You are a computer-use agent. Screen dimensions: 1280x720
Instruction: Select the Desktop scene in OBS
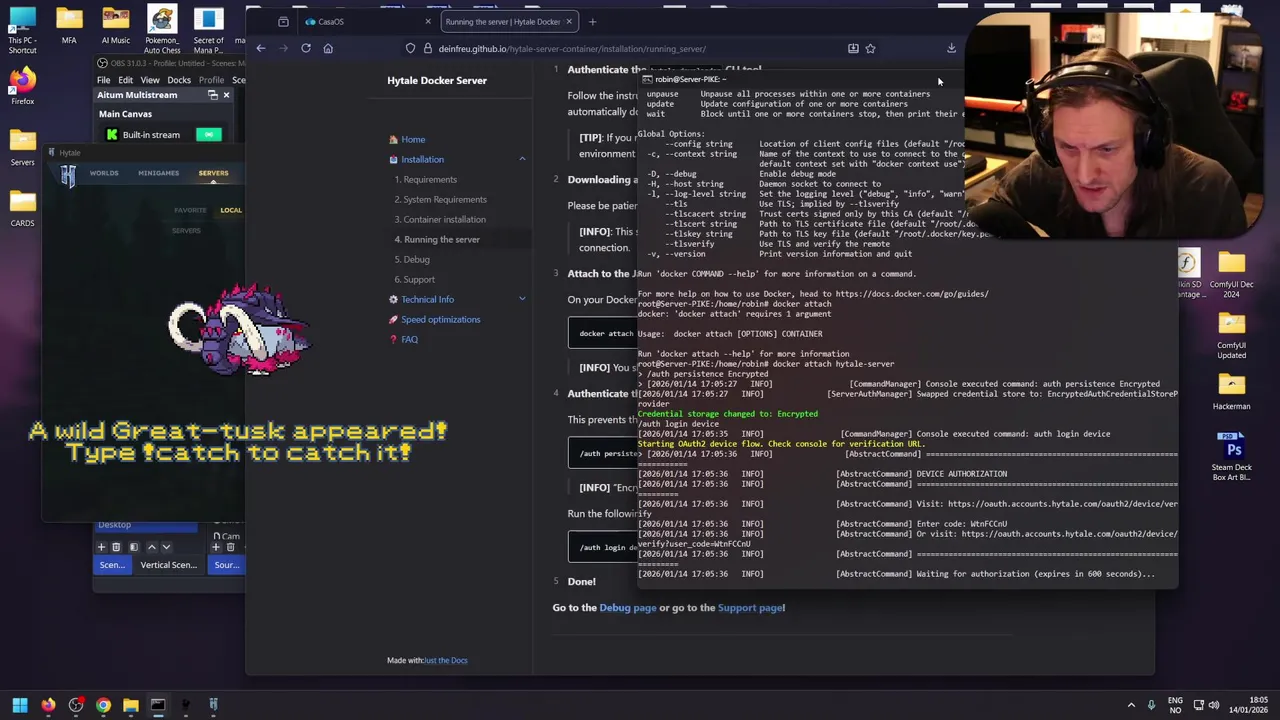[146, 525]
